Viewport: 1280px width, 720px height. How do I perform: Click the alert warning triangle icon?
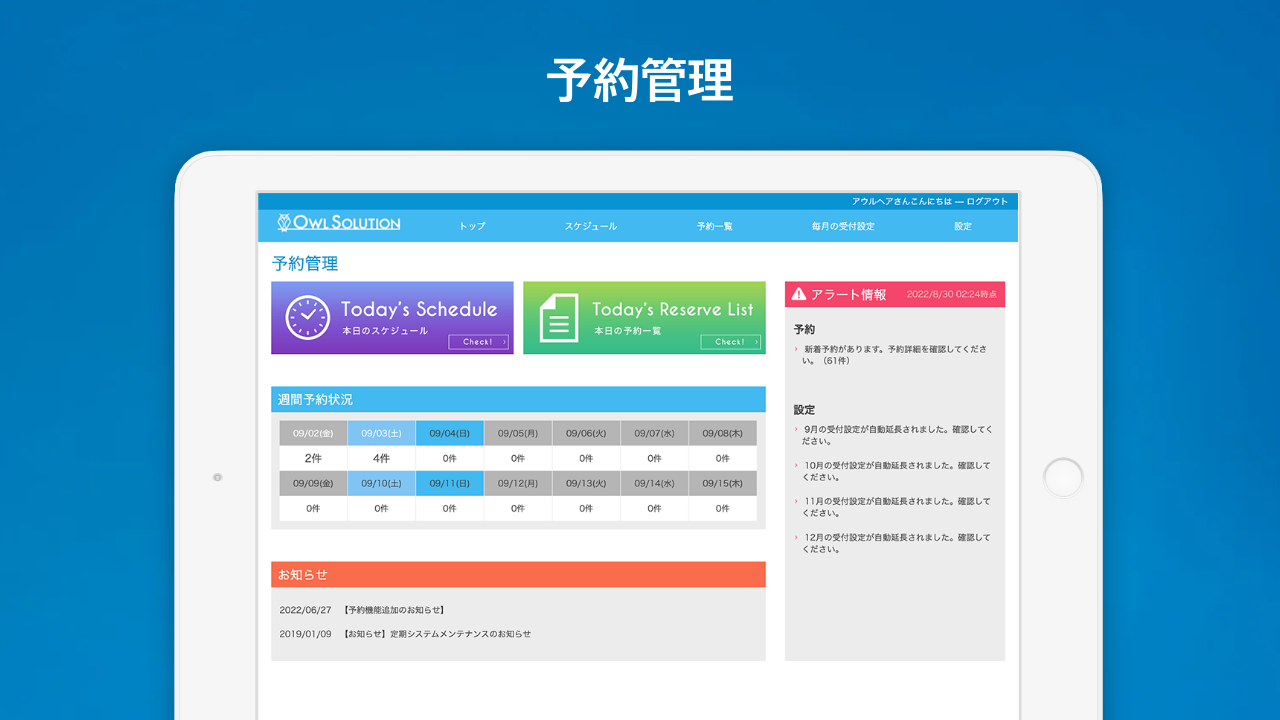pyautogui.click(x=798, y=294)
